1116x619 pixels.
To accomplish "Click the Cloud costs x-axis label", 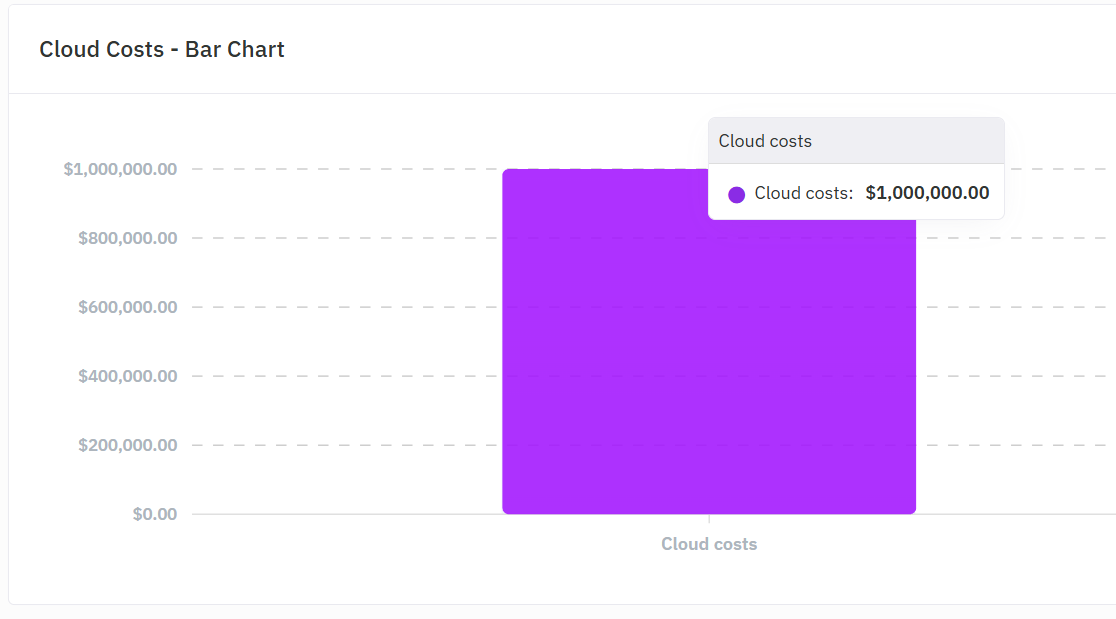I will [709, 543].
